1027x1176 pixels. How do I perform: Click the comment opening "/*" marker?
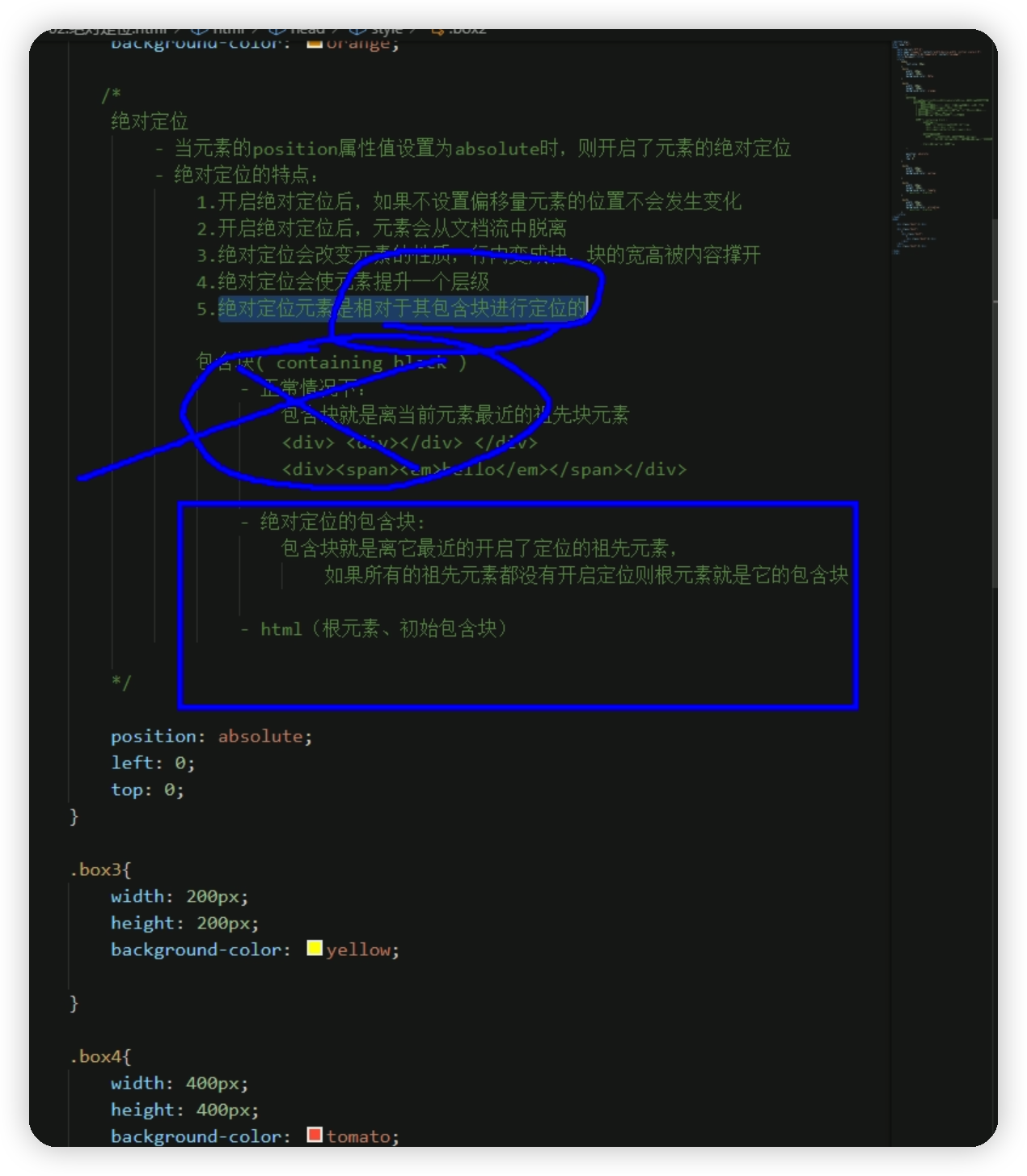[x=111, y=95]
